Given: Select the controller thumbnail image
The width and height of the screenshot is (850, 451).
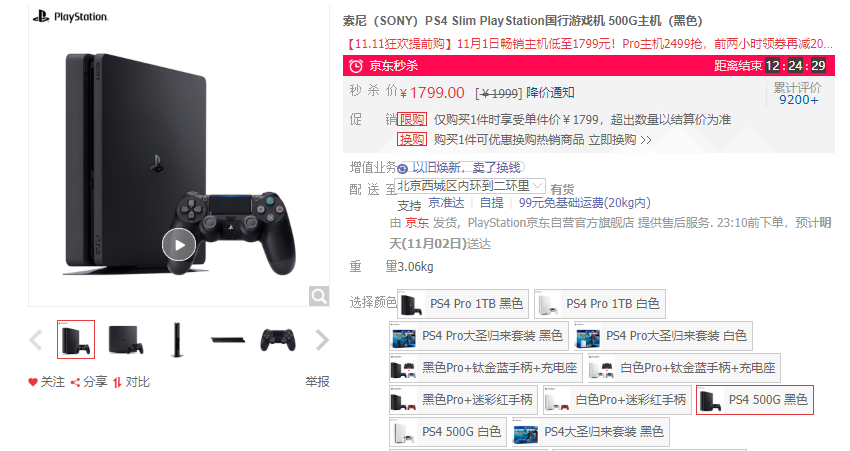Looking at the screenshot, I should coord(278,340).
